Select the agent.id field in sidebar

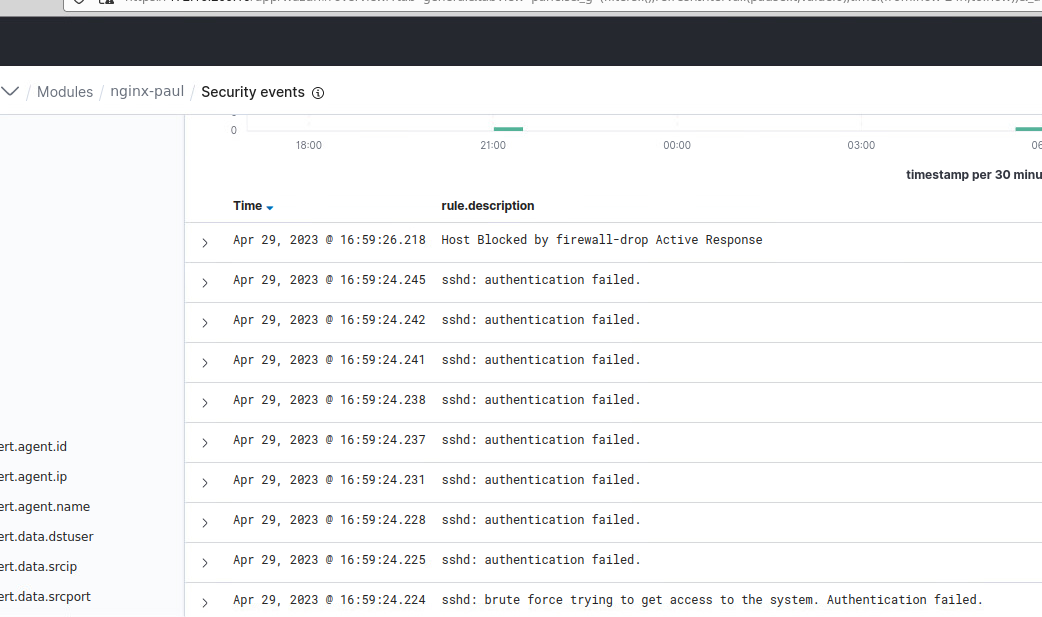(34, 447)
